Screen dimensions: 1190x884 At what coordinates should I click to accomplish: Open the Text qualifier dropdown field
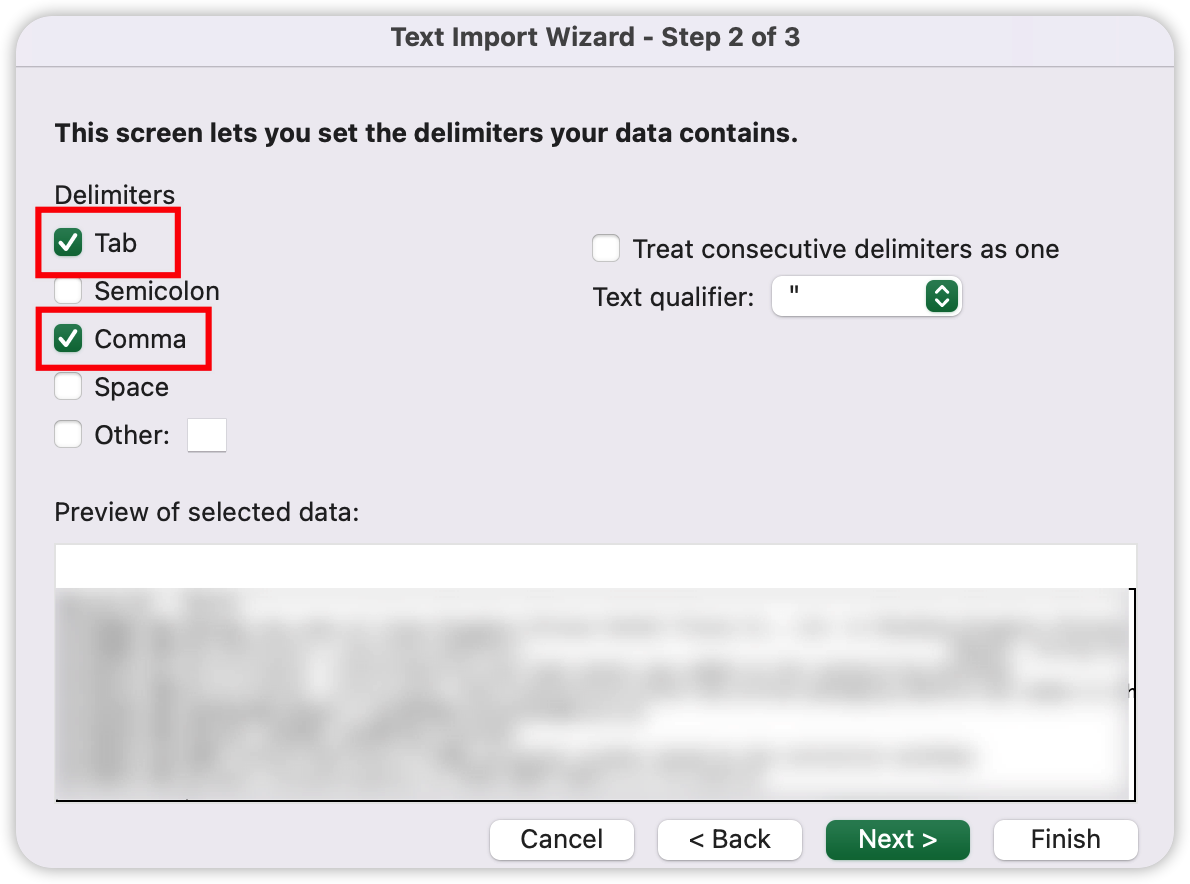coord(850,297)
